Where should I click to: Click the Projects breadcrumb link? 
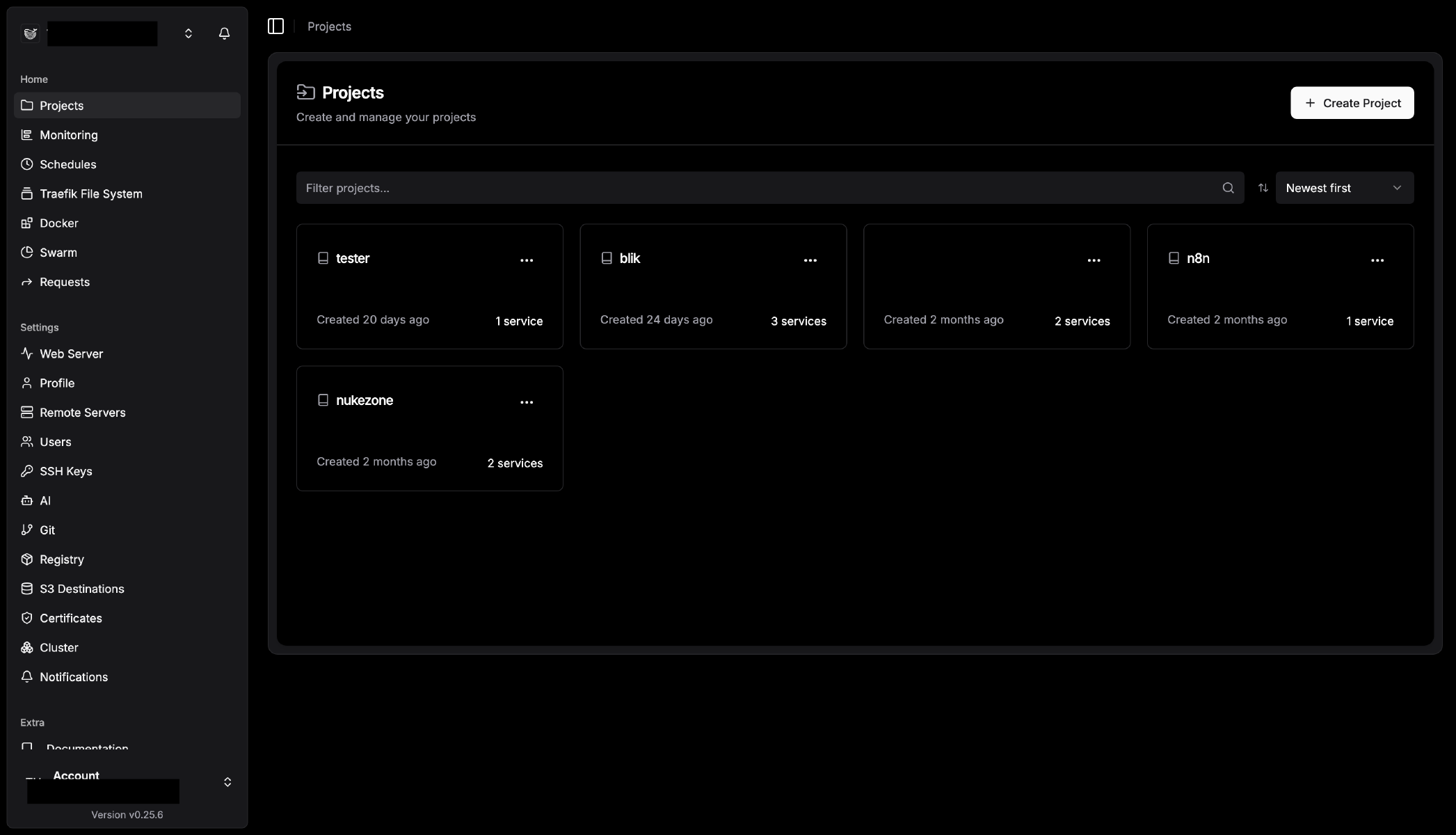[329, 26]
